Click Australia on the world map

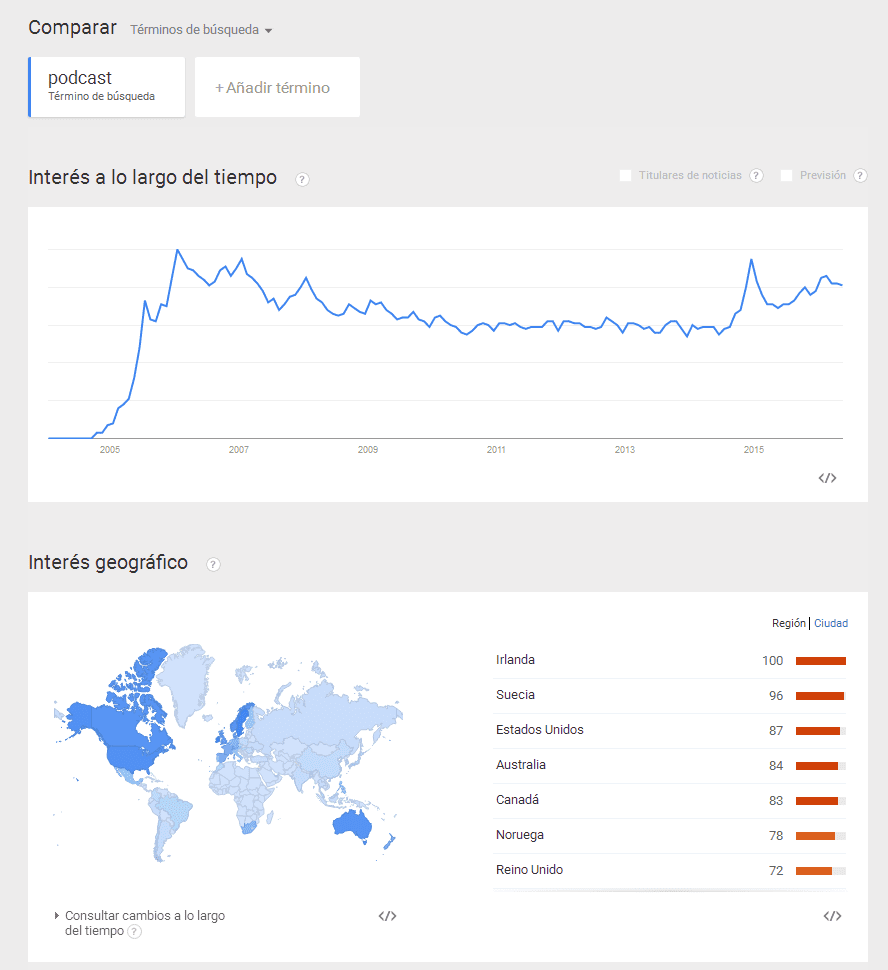[x=352, y=825]
